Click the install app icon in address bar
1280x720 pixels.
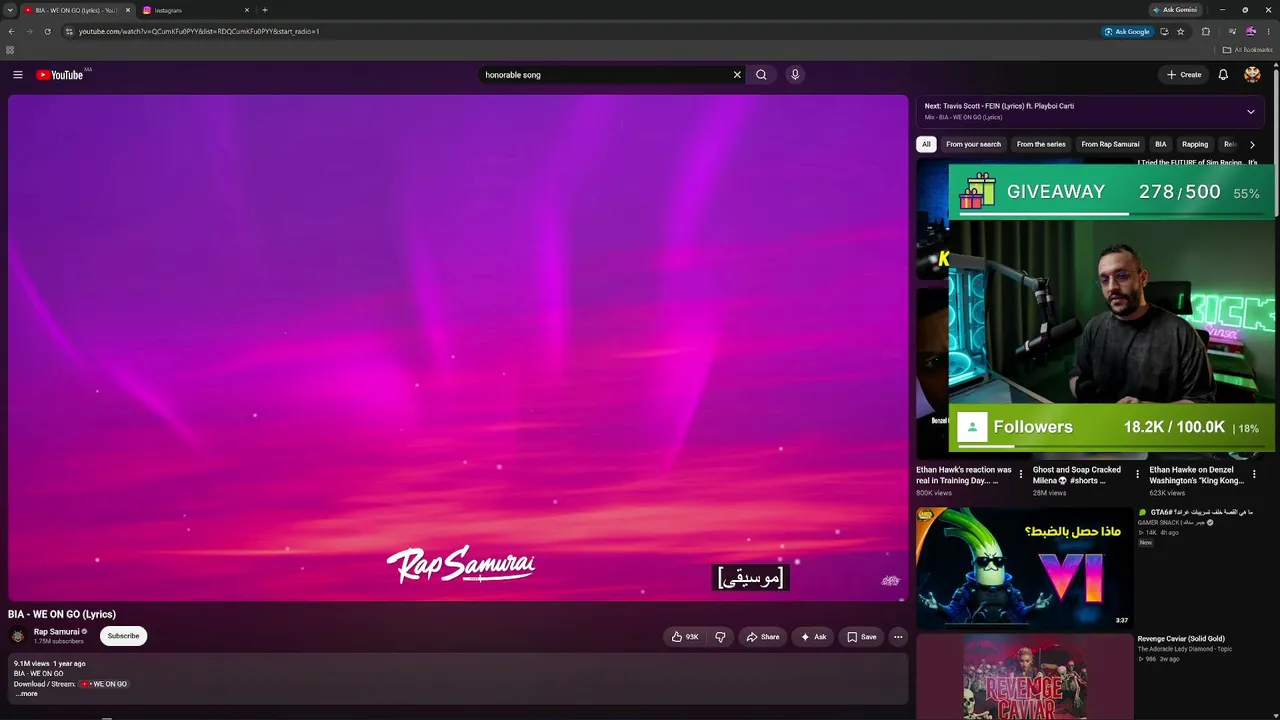(x=1164, y=31)
